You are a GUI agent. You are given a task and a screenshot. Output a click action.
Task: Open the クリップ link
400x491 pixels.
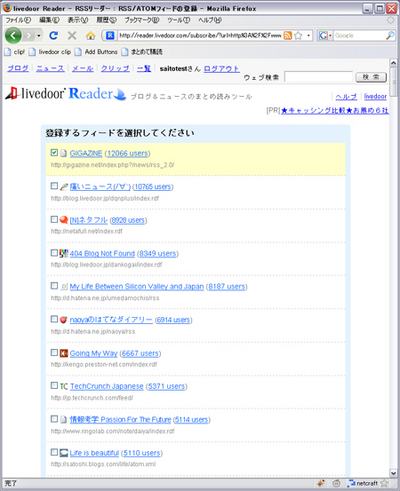click(115, 68)
